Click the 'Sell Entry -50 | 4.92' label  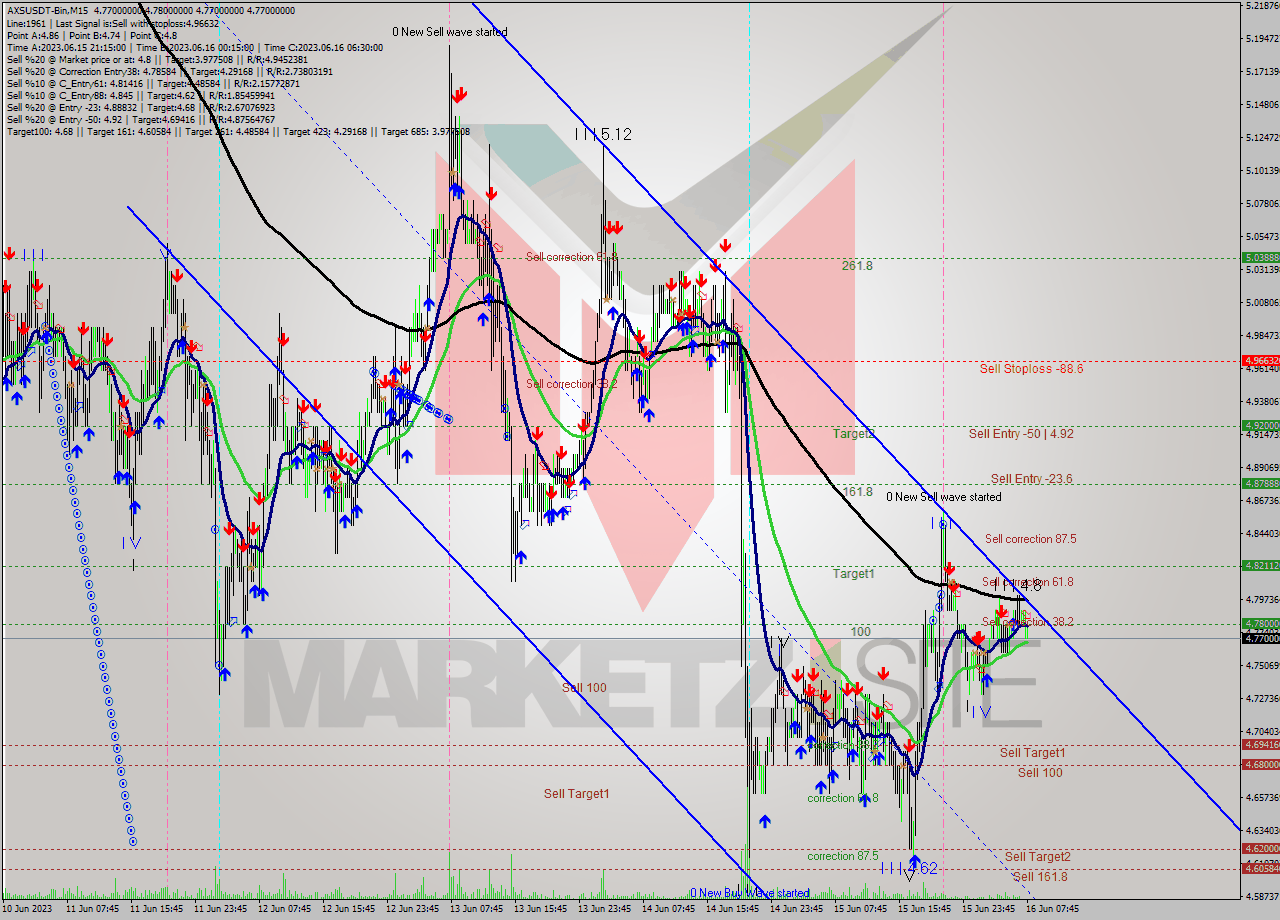click(x=1021, y=434)
